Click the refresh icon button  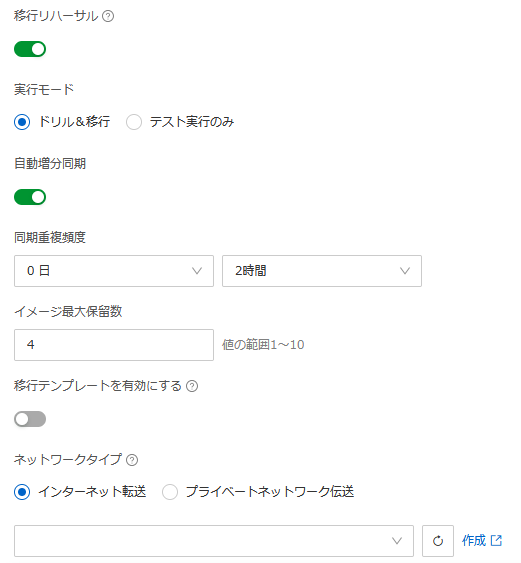click(x=438, y=541)
